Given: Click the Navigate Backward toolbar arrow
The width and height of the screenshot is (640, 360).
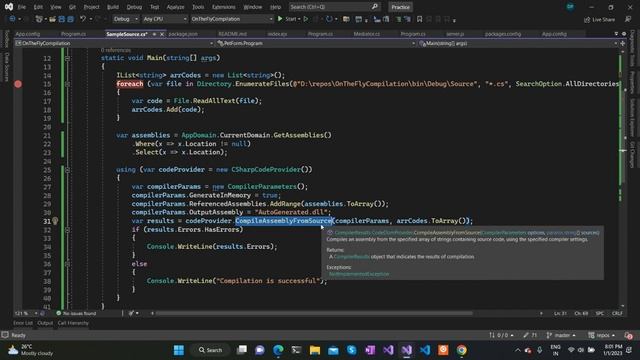Looking at the screenshot, I should point(12,19).
